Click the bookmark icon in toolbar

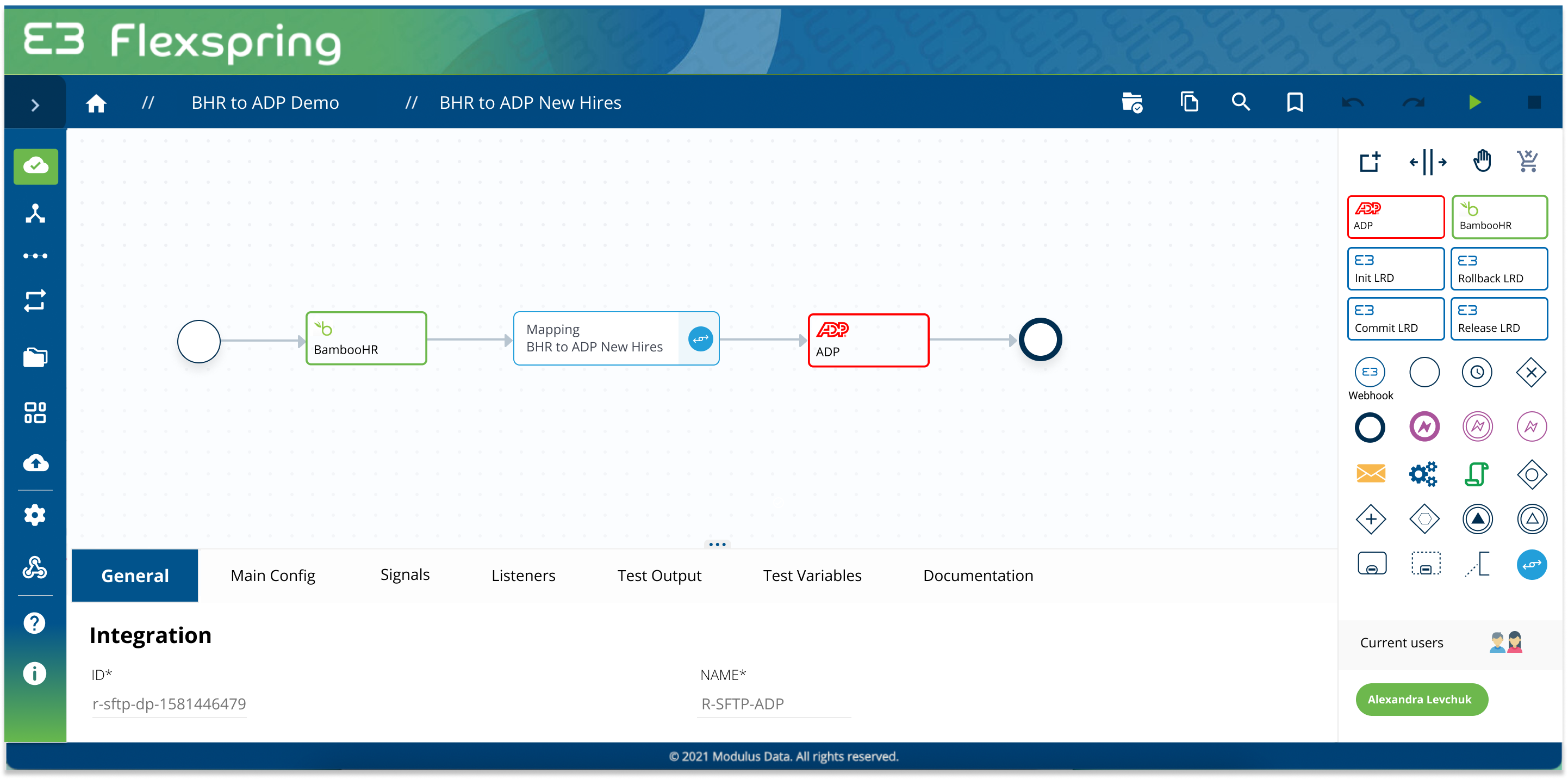1295,102
